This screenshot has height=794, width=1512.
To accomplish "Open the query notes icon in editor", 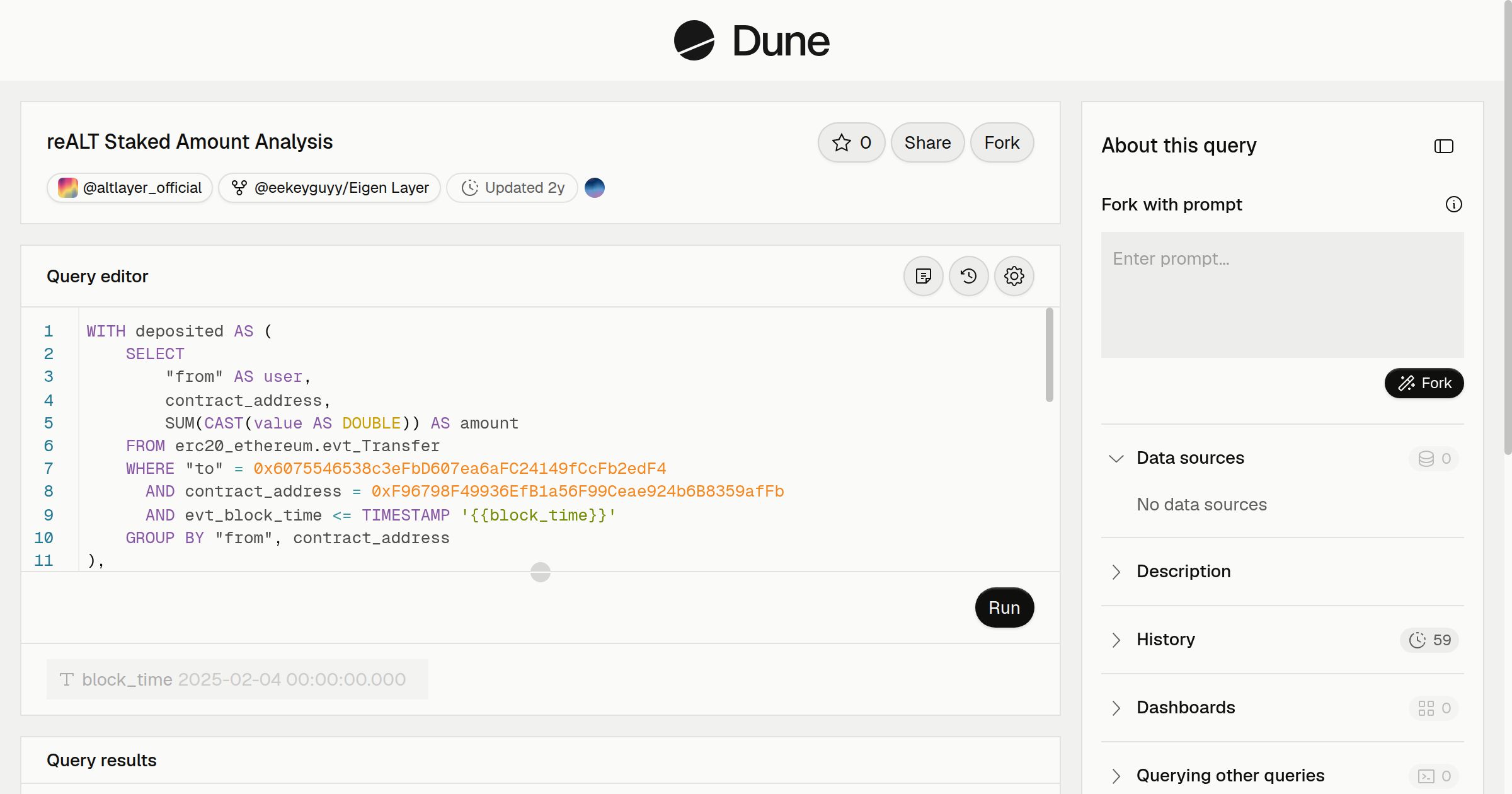I will (923, 276).
